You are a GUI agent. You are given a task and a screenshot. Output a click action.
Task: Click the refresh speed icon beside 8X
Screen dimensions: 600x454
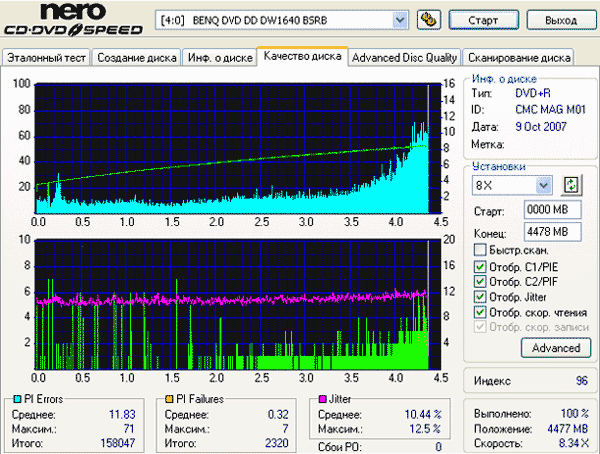click(571, 185)
